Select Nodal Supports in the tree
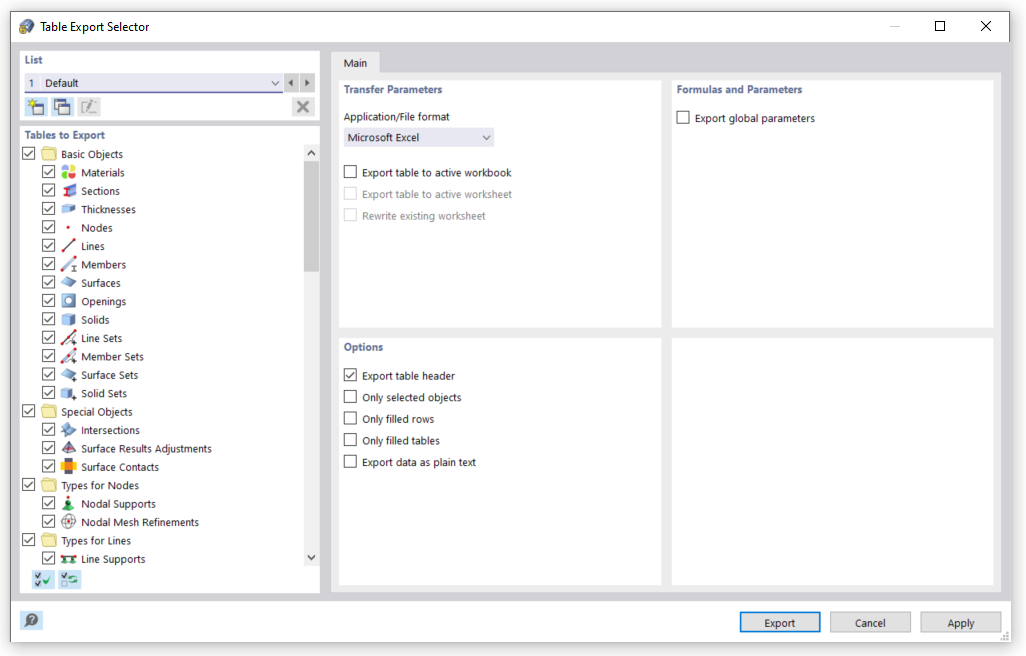The width and height of the screenshot is (1026, 656). [x=118, y=504]
